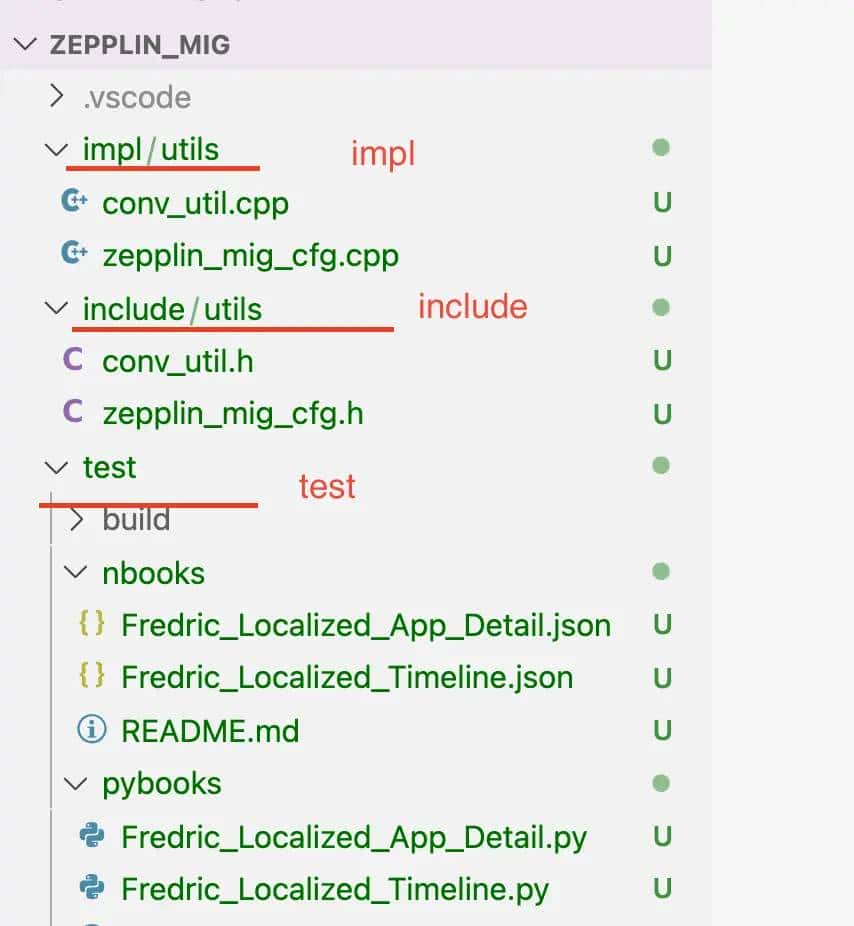
Task: Click the C icon beside zepplin_mig_cfg.h
Action: (73, 413)
